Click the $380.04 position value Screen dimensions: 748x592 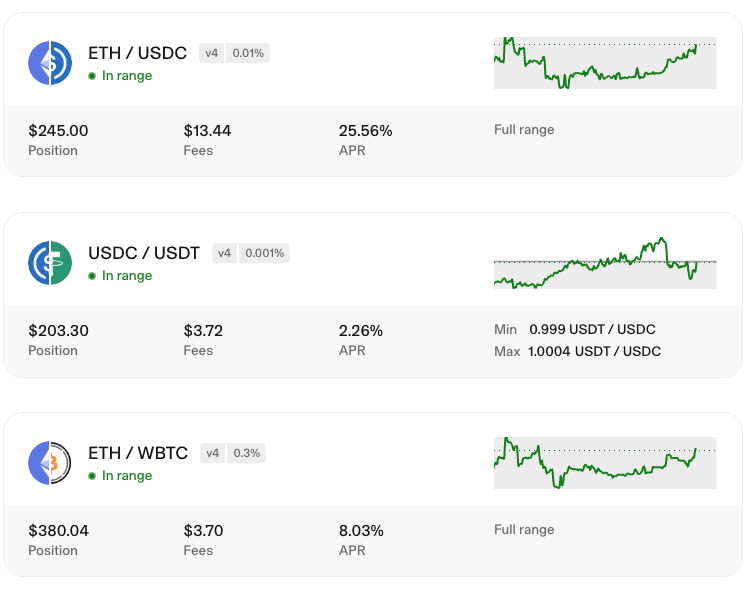(x=58, y=531)
